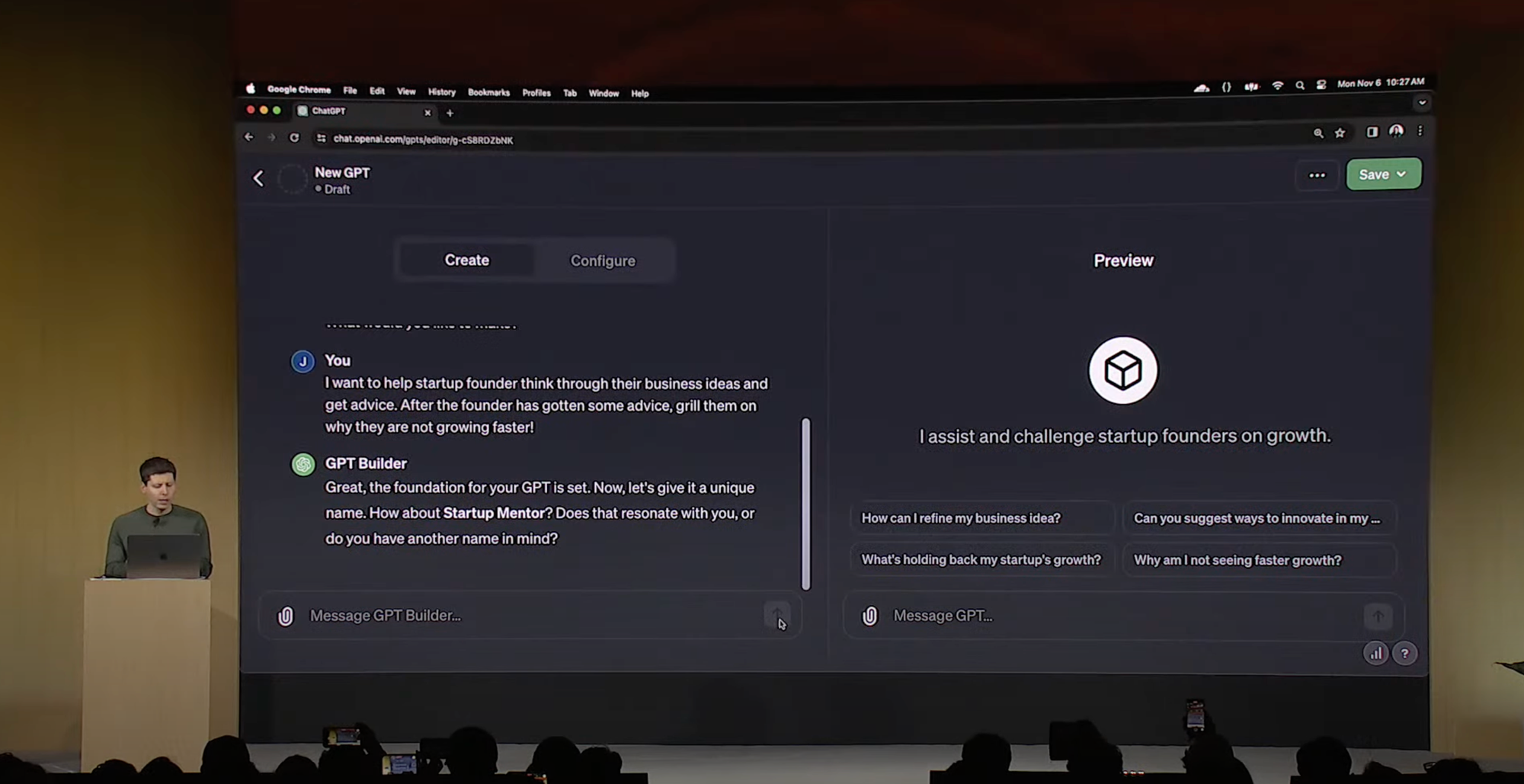Click the Wi-Fi status icon in menu bar

(1278, 86)
